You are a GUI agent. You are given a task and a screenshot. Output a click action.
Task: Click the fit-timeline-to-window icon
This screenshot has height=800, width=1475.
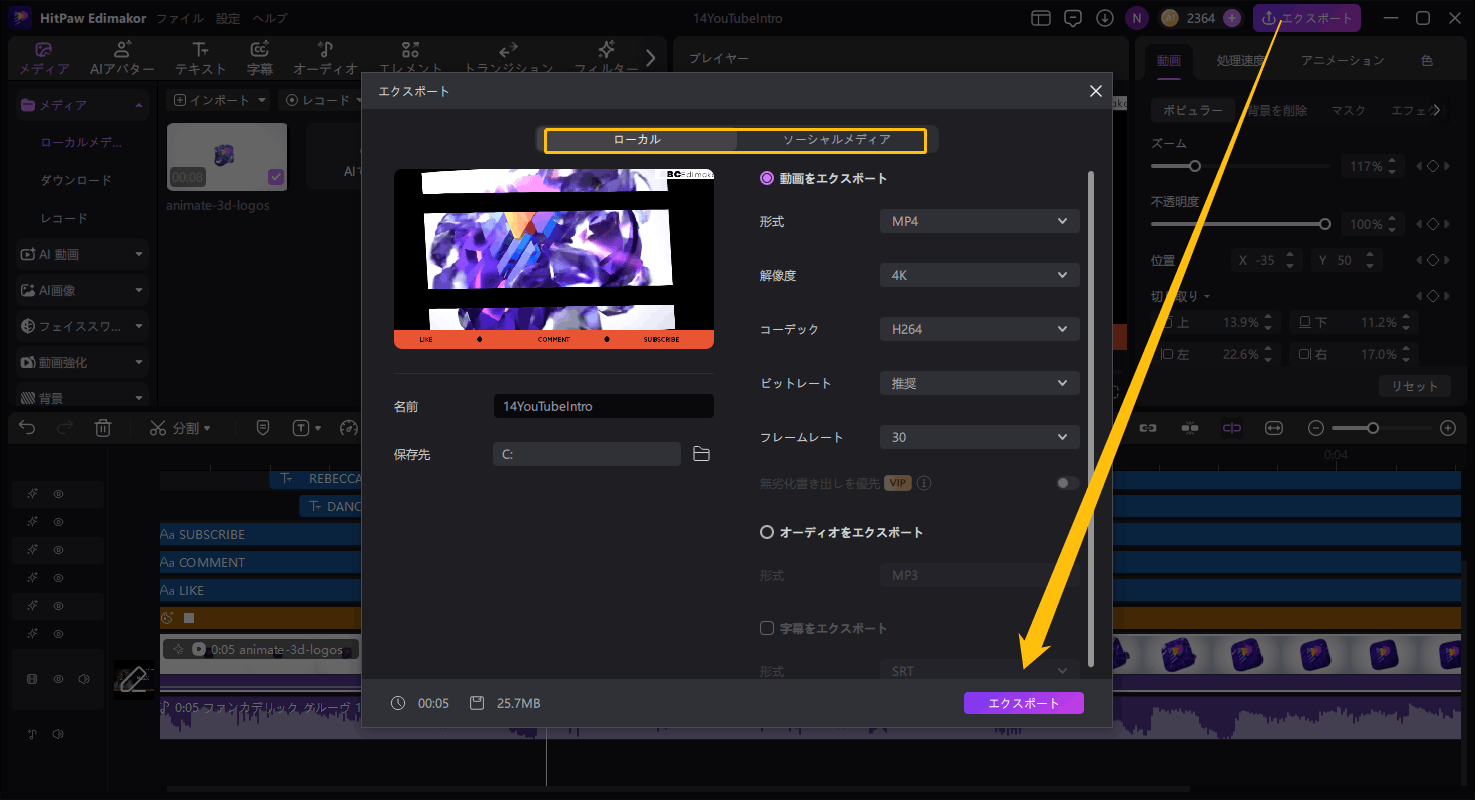[x=1274, y=428]
